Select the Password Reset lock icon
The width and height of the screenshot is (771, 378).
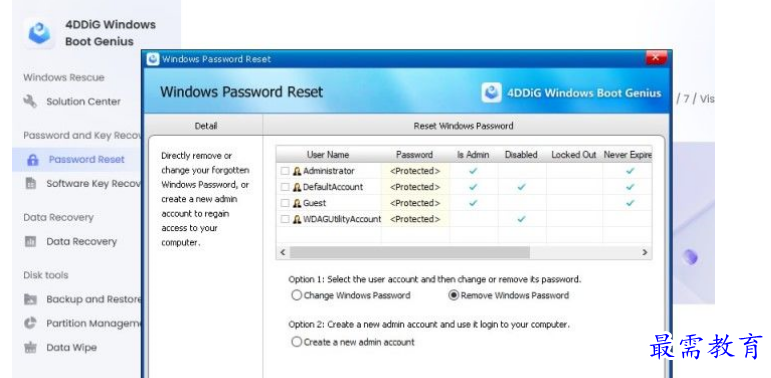[x=32, y=160]
